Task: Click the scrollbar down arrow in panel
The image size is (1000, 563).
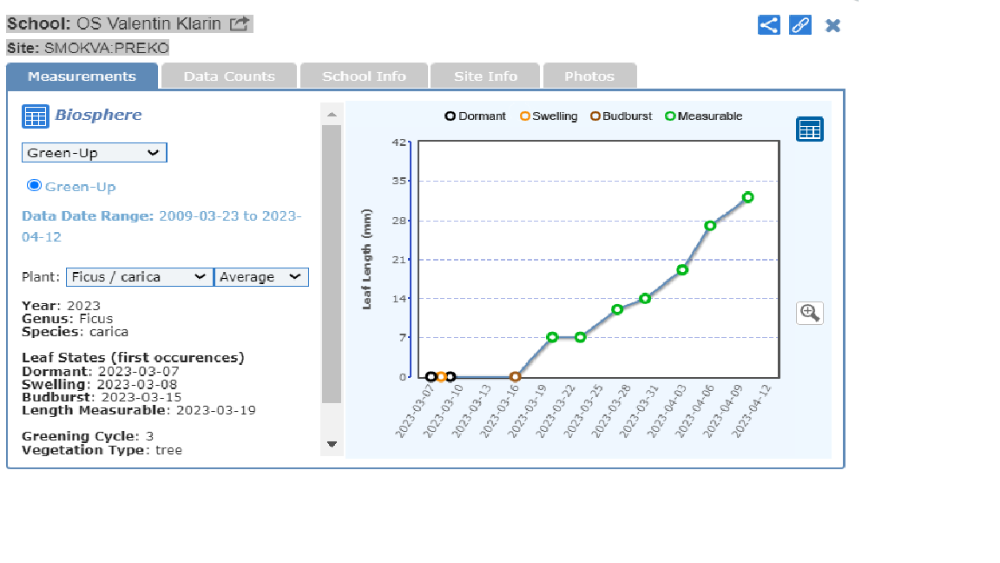Action: pyautogui.click(x=332, y=444)
